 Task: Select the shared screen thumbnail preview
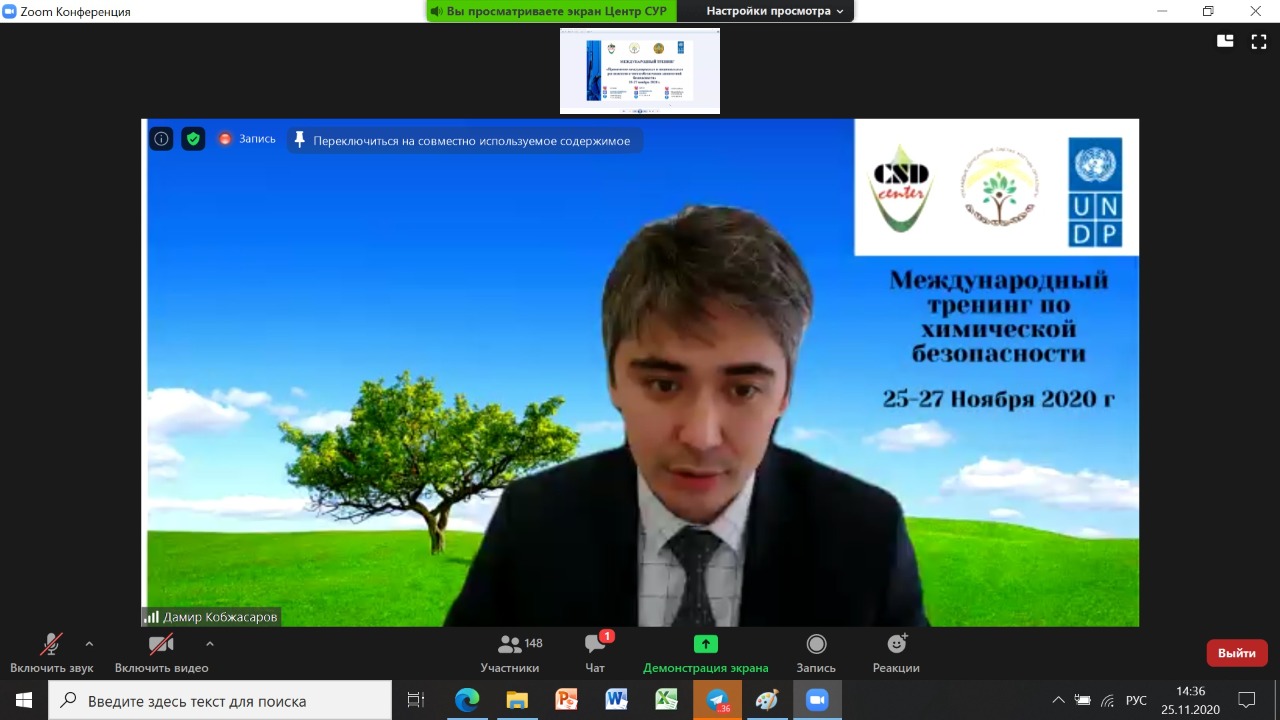click(x=640, y=70)
